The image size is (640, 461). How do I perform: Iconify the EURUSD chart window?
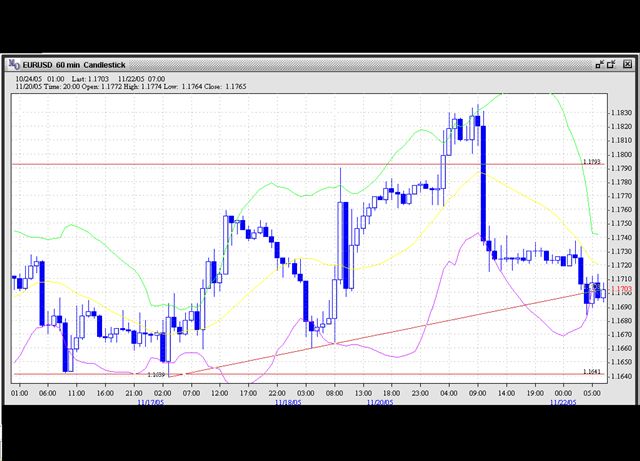(x=600, y=64)
